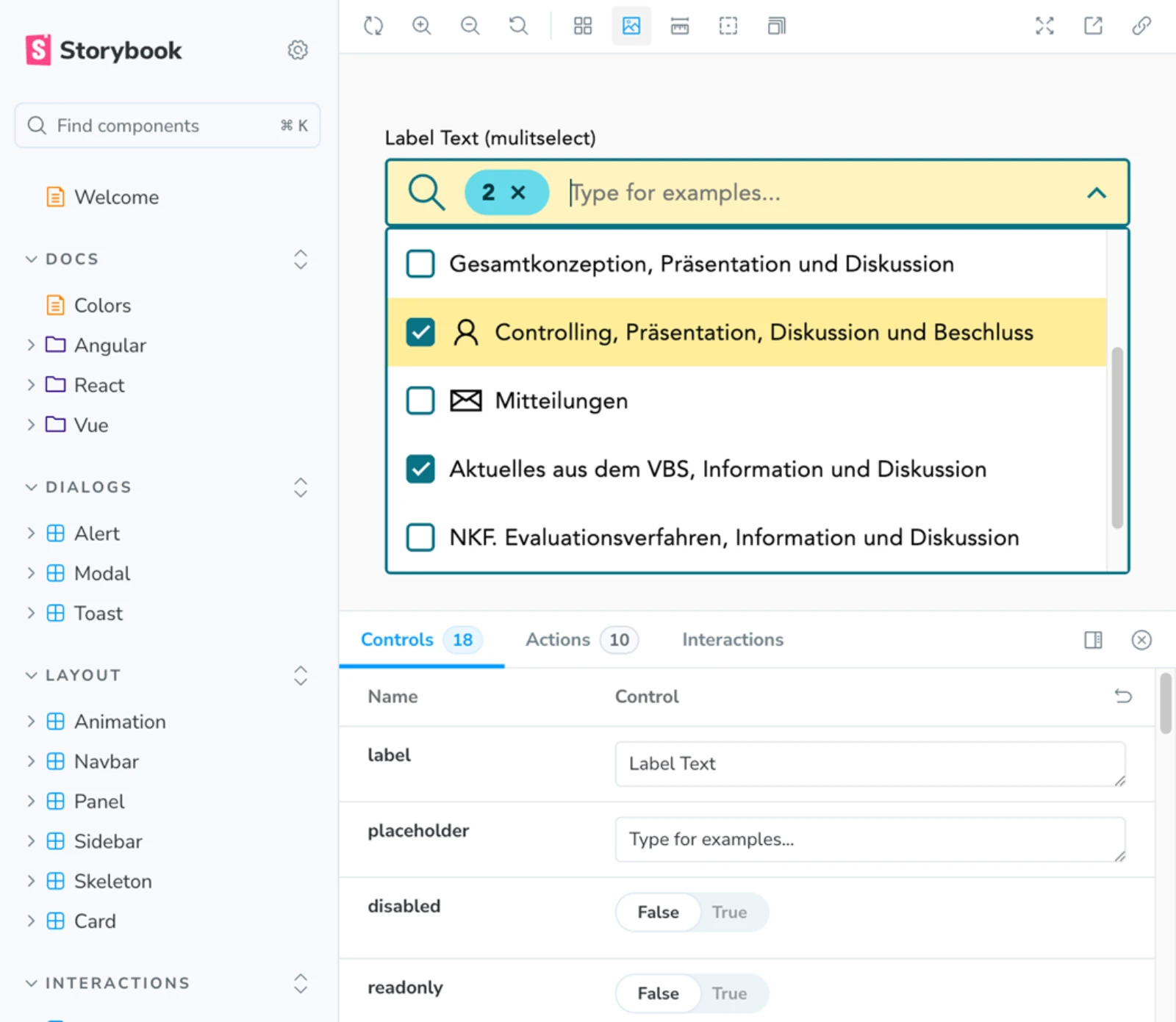The height and width of the screenshot is (1022, 1176).
Task: Open the Interactions tab
Action: coord(732,640)
